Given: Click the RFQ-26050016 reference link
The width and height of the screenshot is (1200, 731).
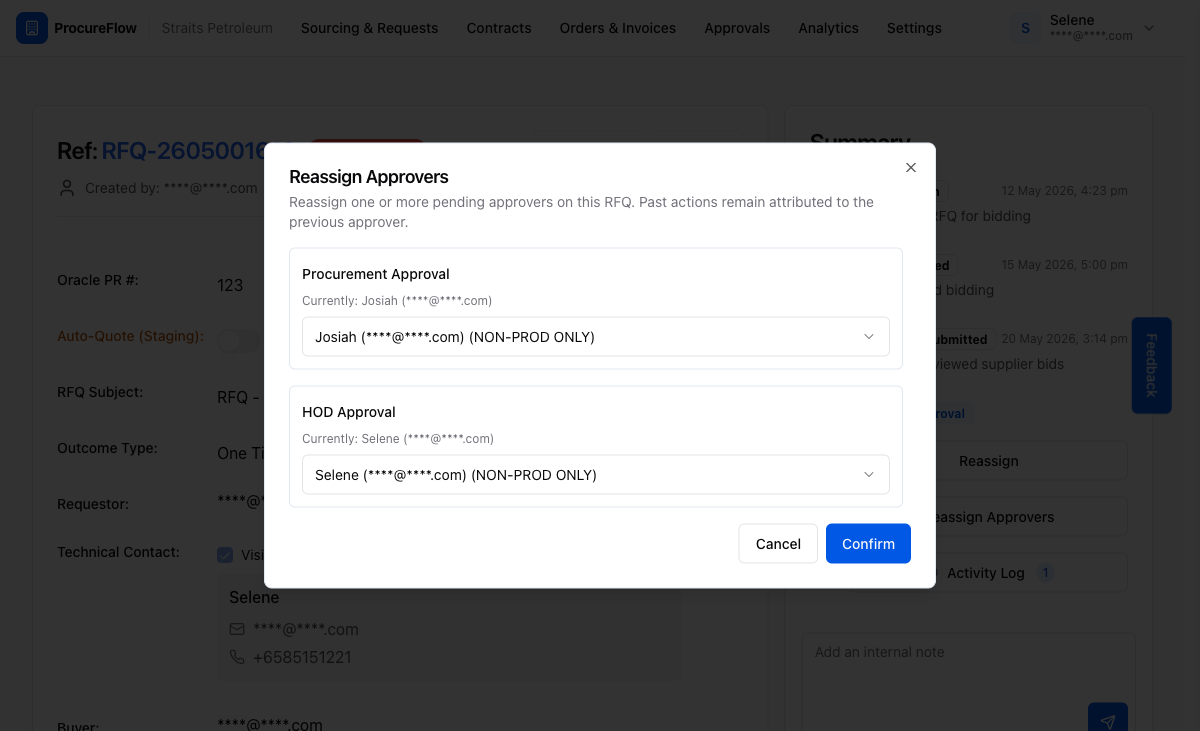Looking at the screenshot, I should coord(185,151).
